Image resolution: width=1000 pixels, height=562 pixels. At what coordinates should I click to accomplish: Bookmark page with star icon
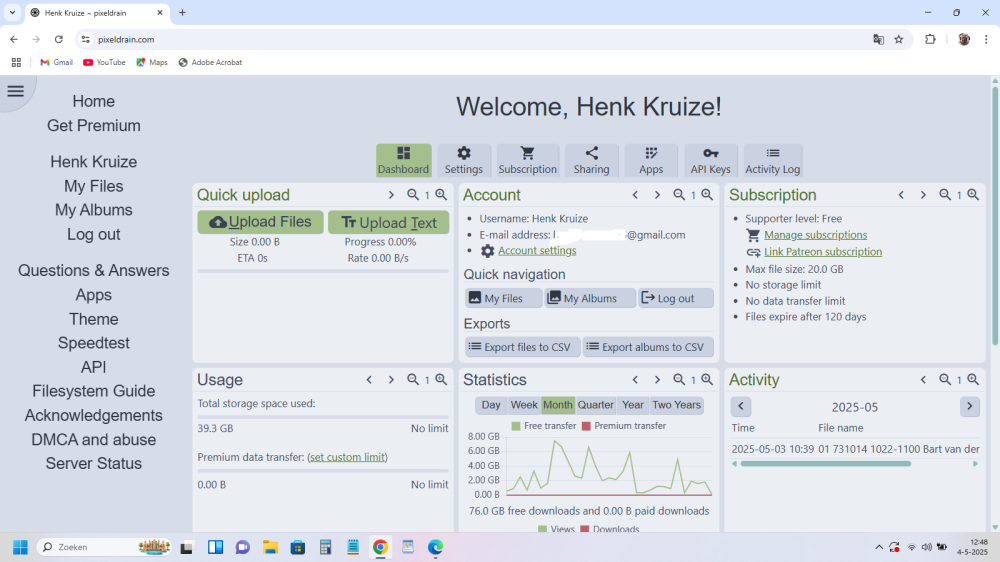[899, 39]
